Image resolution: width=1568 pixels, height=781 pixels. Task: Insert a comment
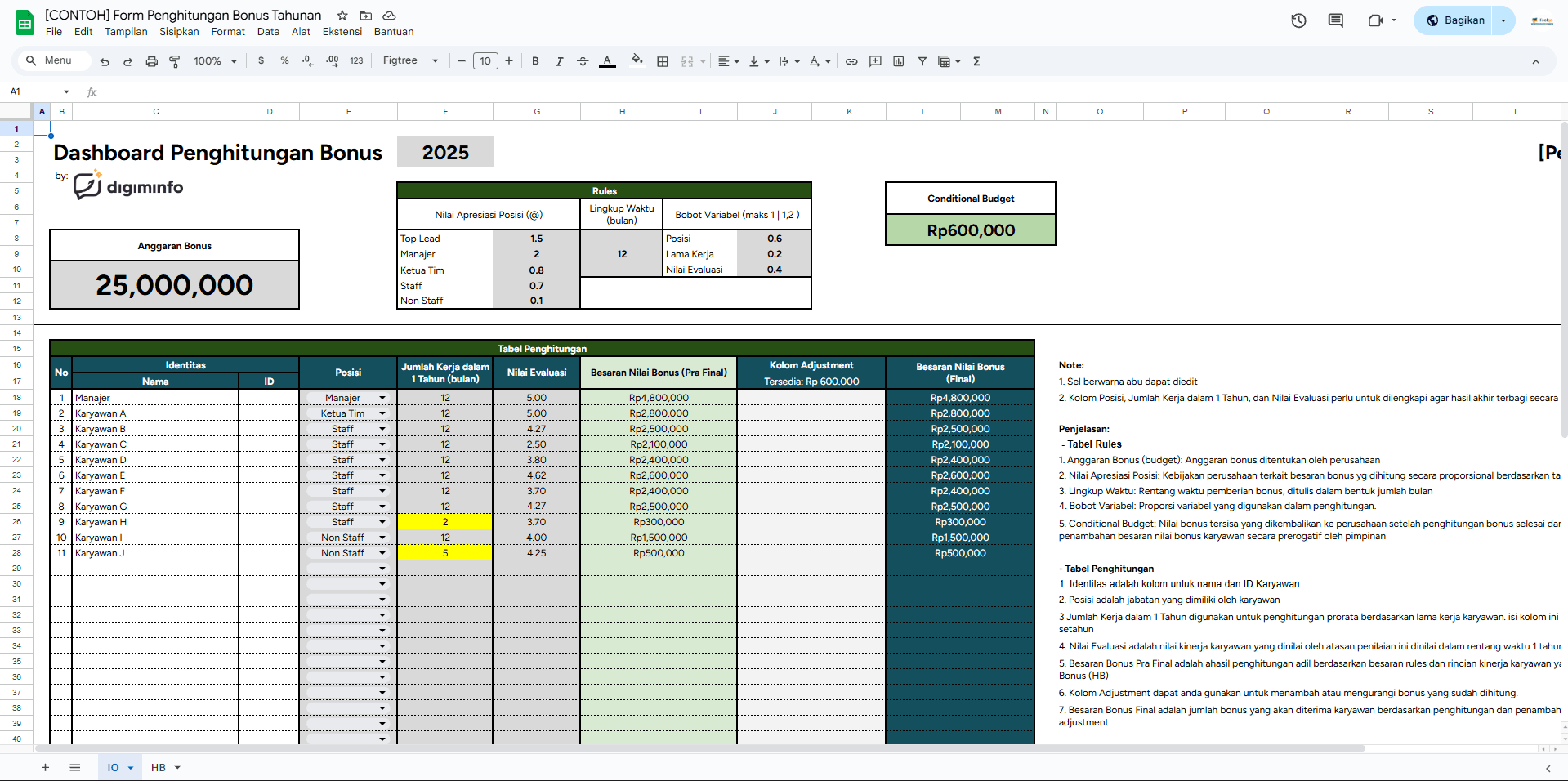point(875,61)
